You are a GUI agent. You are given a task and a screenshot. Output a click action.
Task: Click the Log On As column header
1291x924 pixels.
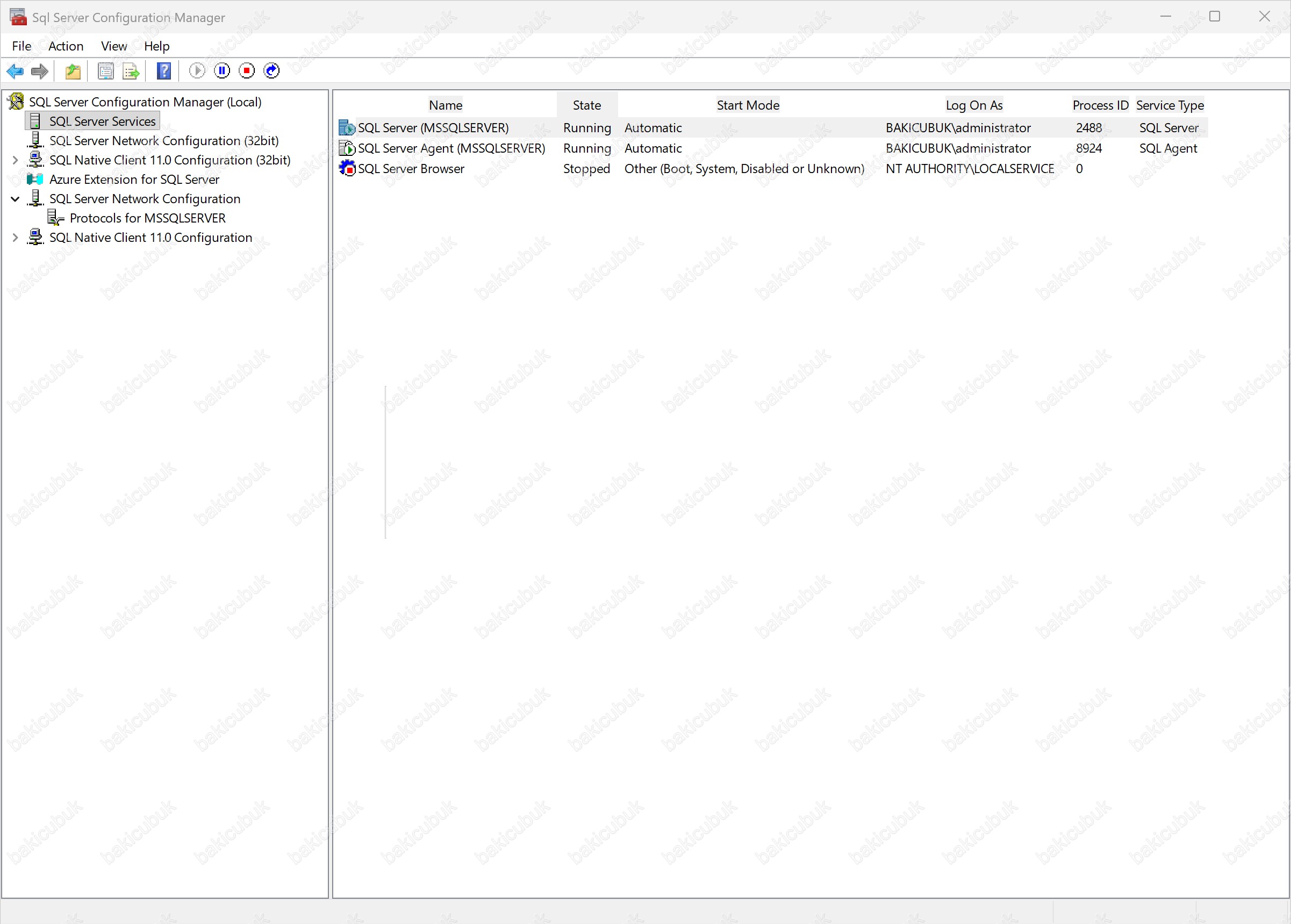(x=973, y=105)
